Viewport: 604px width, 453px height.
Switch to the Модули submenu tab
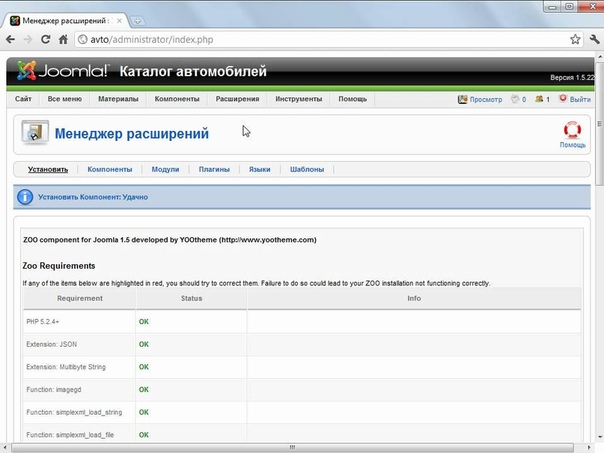pos(165,170)
